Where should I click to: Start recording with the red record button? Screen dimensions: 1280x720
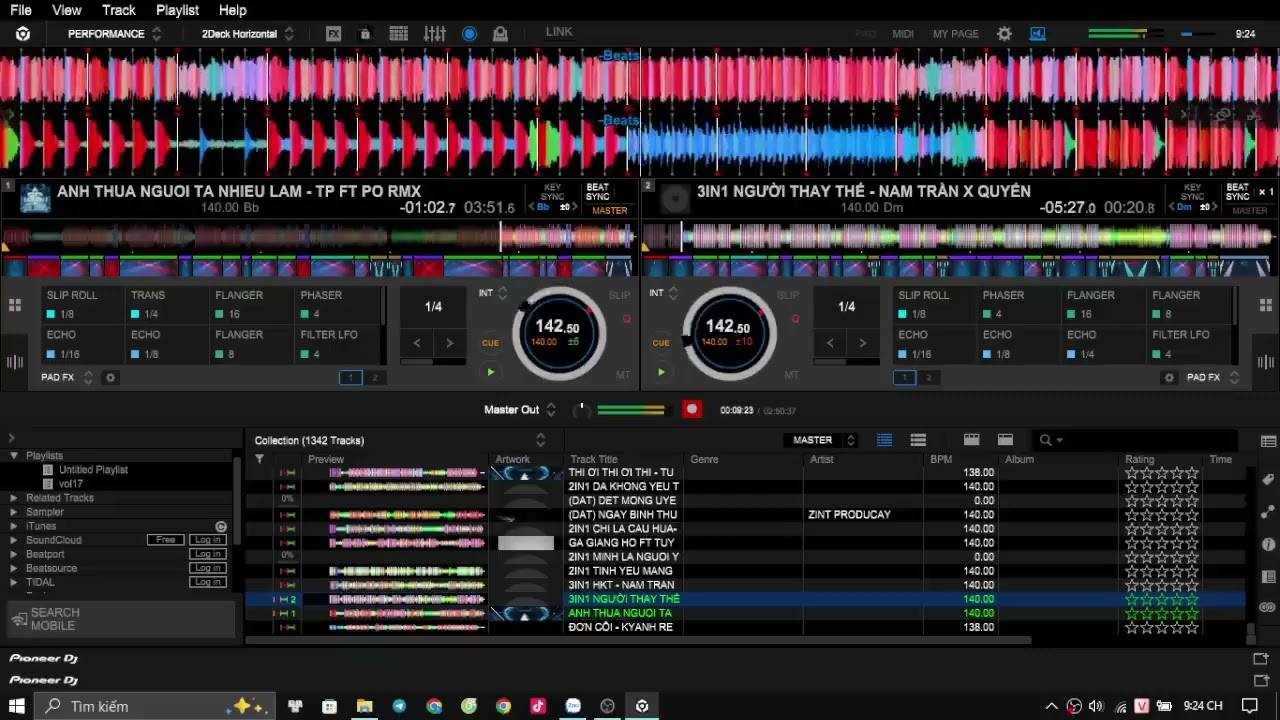pyautogui.click(x=691, y=409)
